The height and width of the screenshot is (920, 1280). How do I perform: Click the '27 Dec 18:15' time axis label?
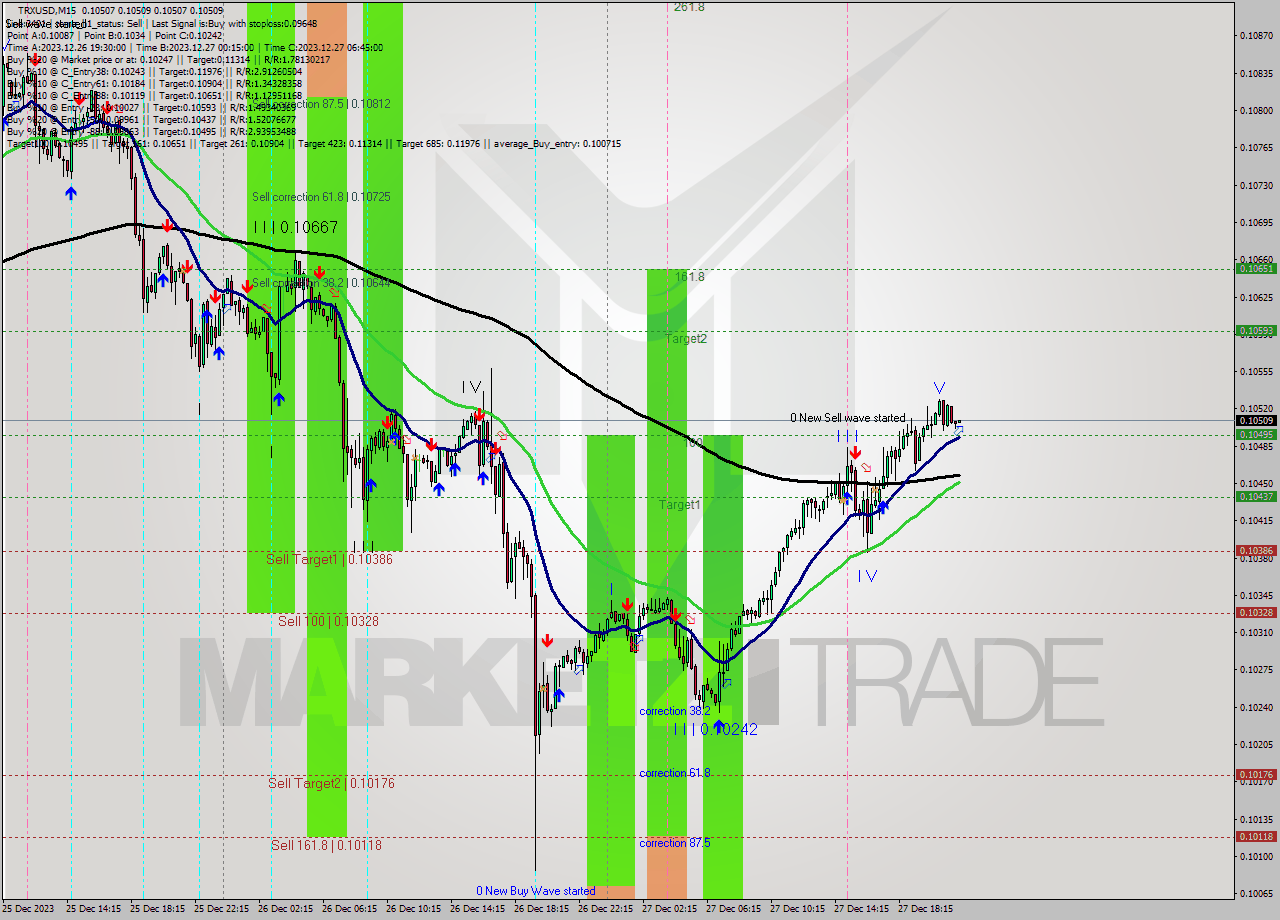(925, 909)
